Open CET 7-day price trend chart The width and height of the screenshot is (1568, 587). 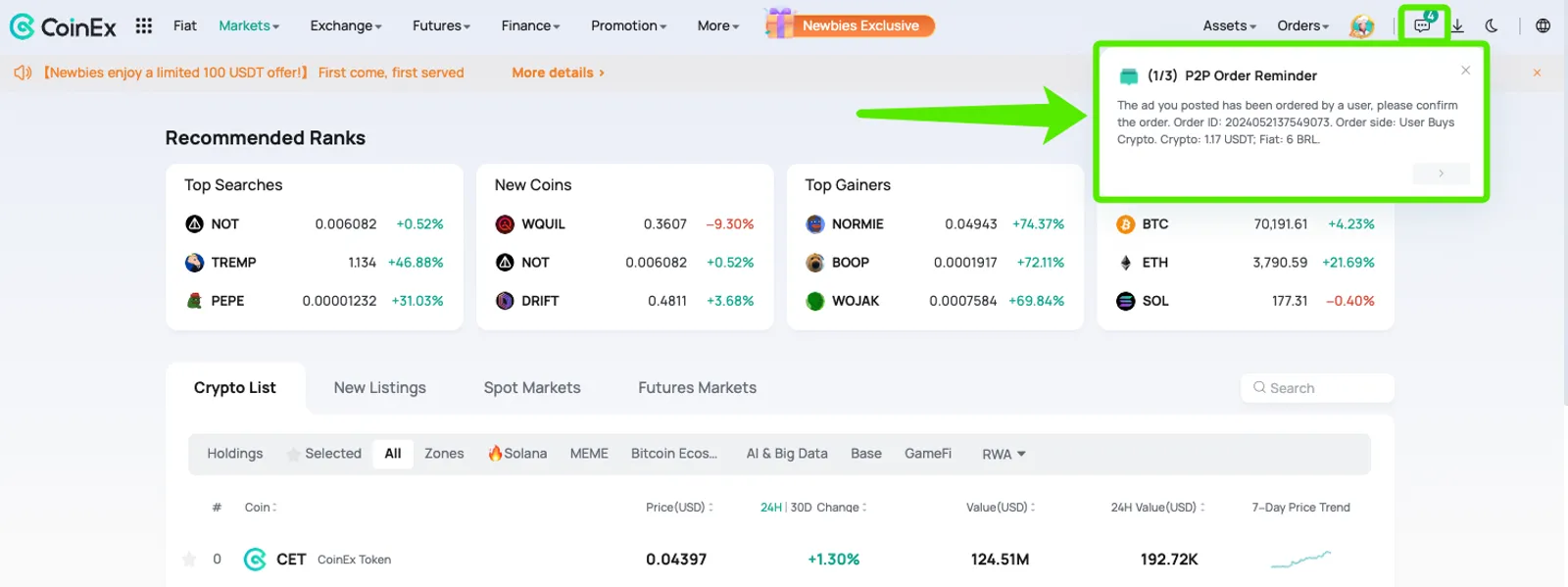(1300, 560)
